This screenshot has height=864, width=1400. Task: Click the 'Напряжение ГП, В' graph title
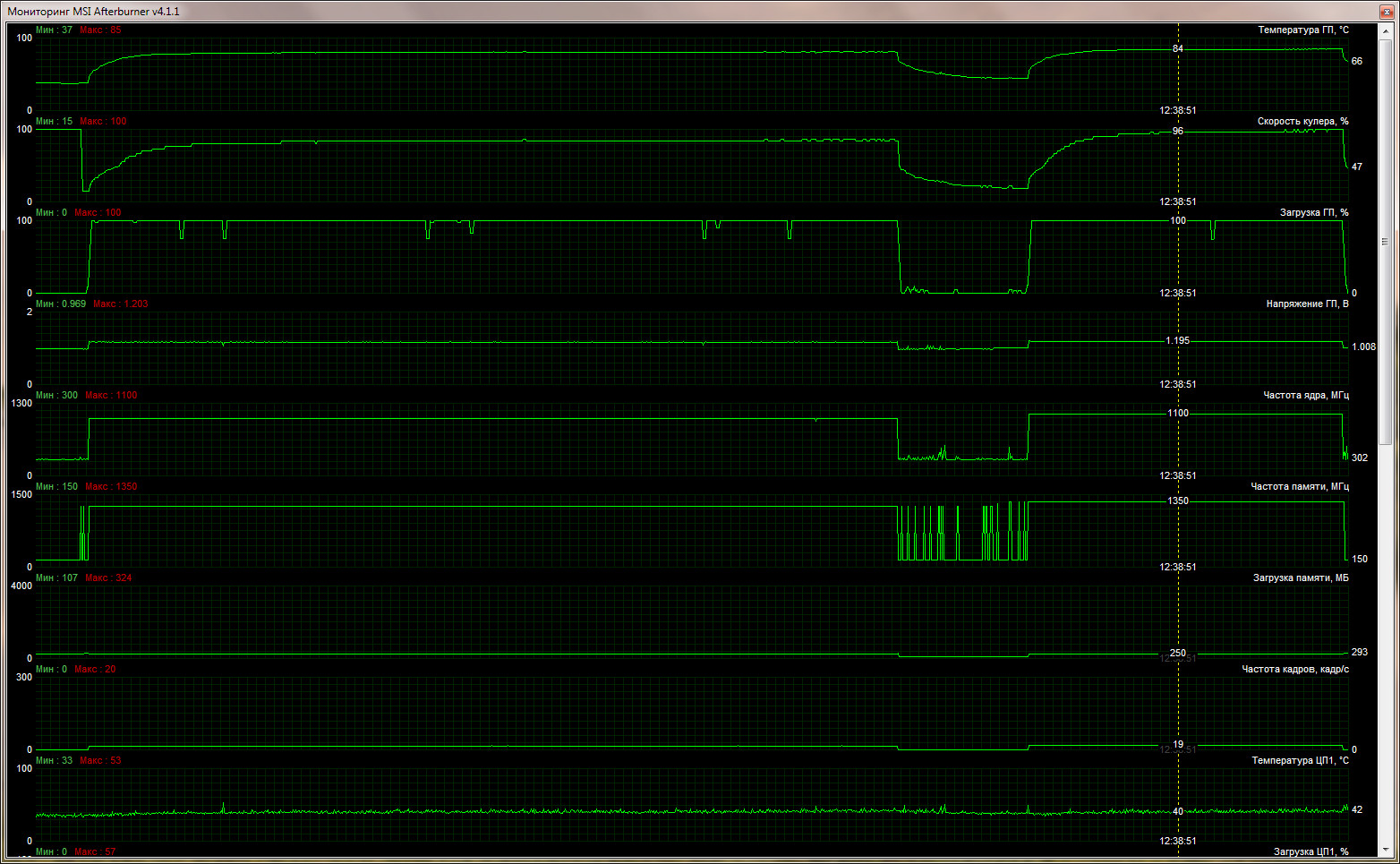(1308, 304)
